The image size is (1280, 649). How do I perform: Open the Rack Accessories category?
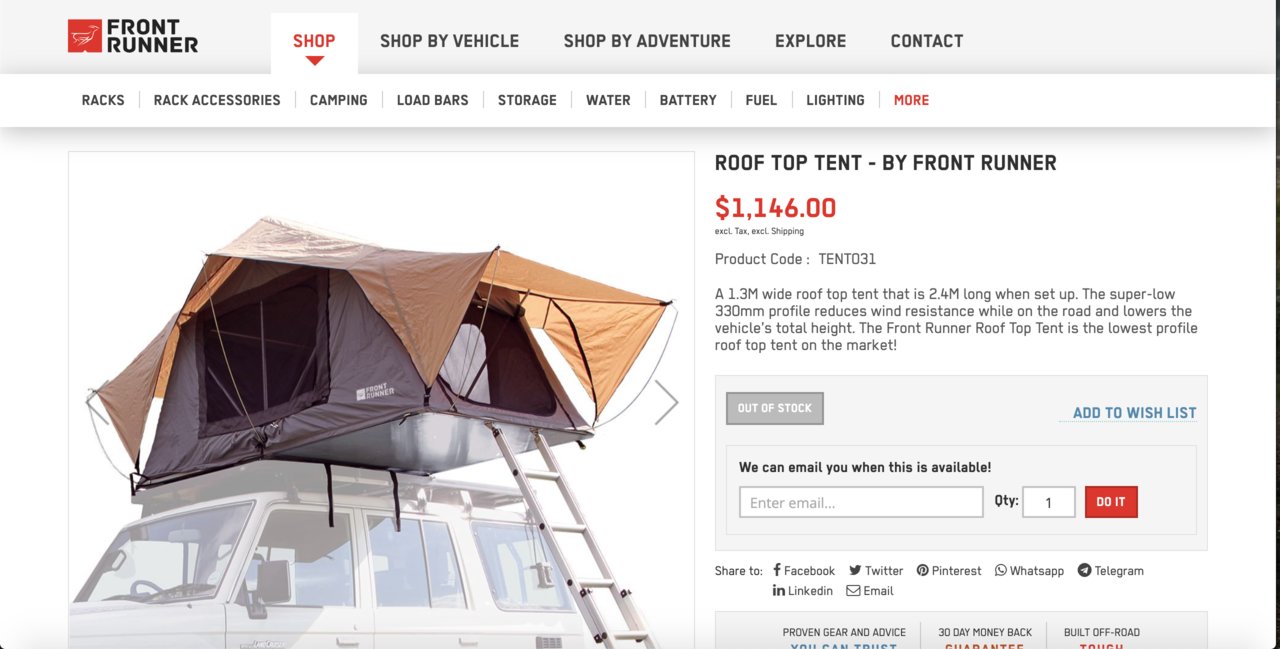pyautogui.click(x=217, y=100)
